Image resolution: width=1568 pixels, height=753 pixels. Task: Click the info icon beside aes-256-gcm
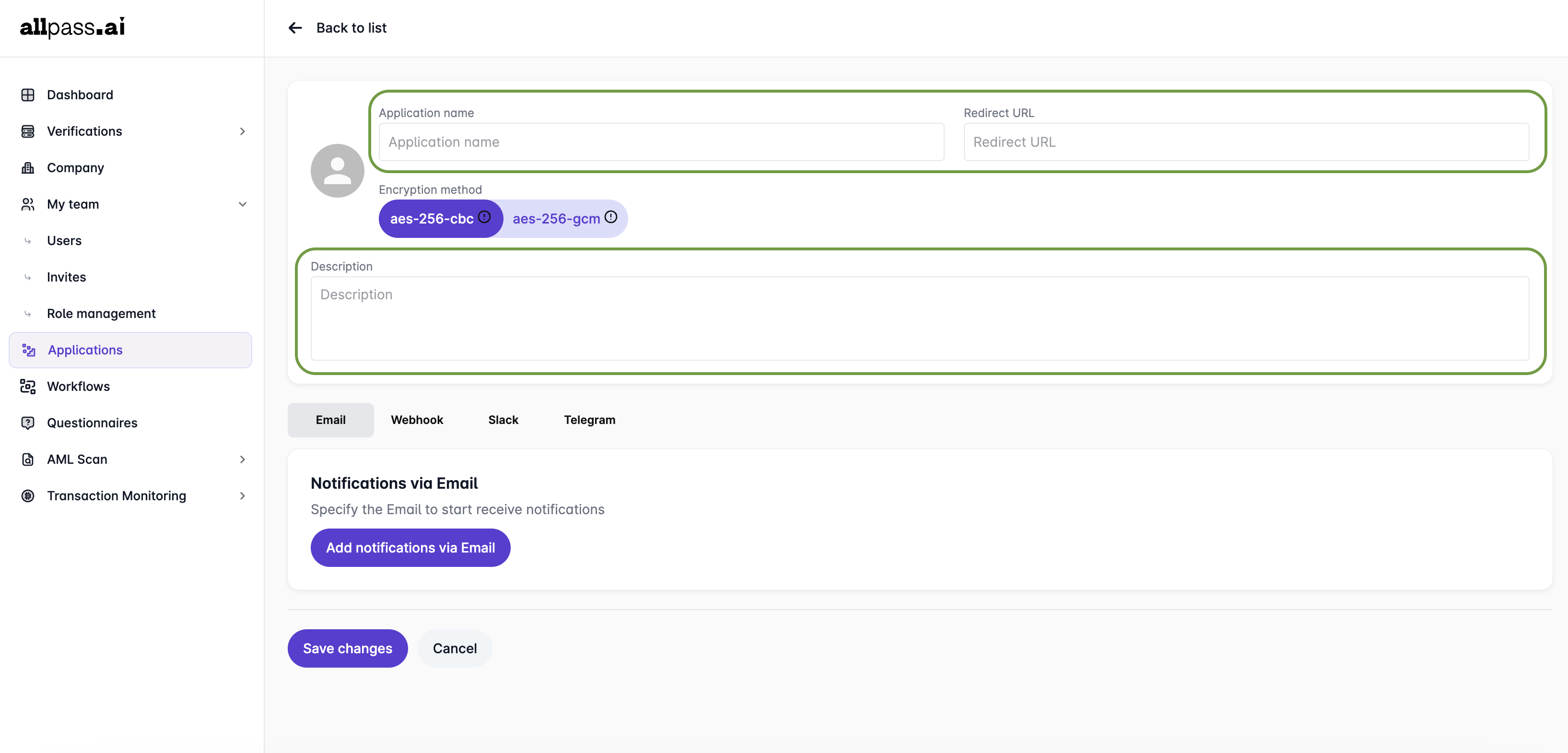(611, 217)
